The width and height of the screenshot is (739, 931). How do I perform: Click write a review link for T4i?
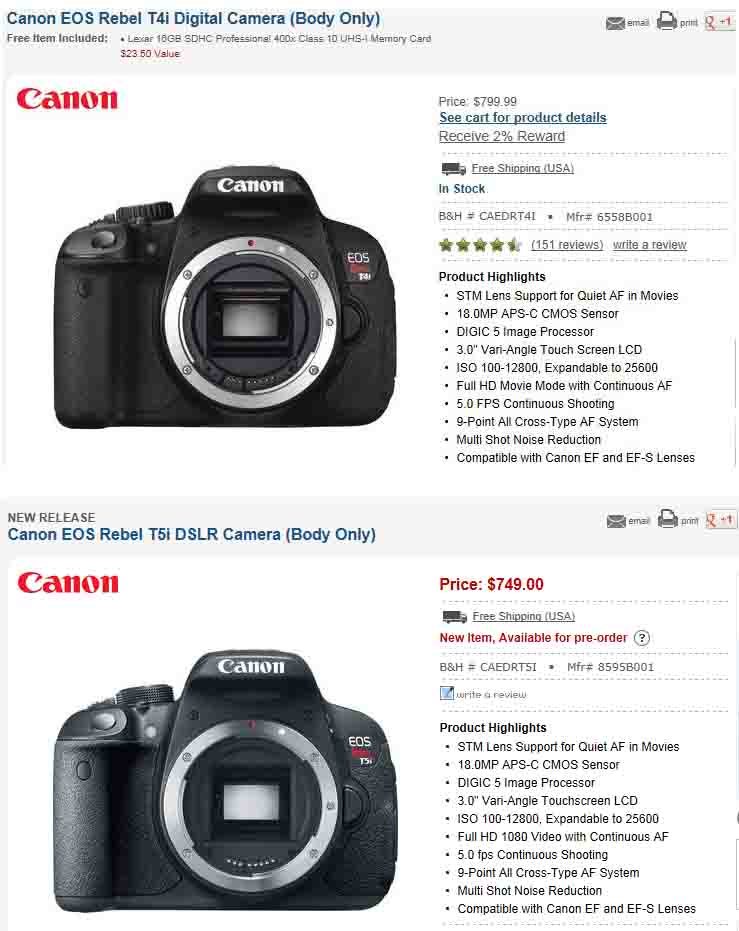click(x=649, y=245)
